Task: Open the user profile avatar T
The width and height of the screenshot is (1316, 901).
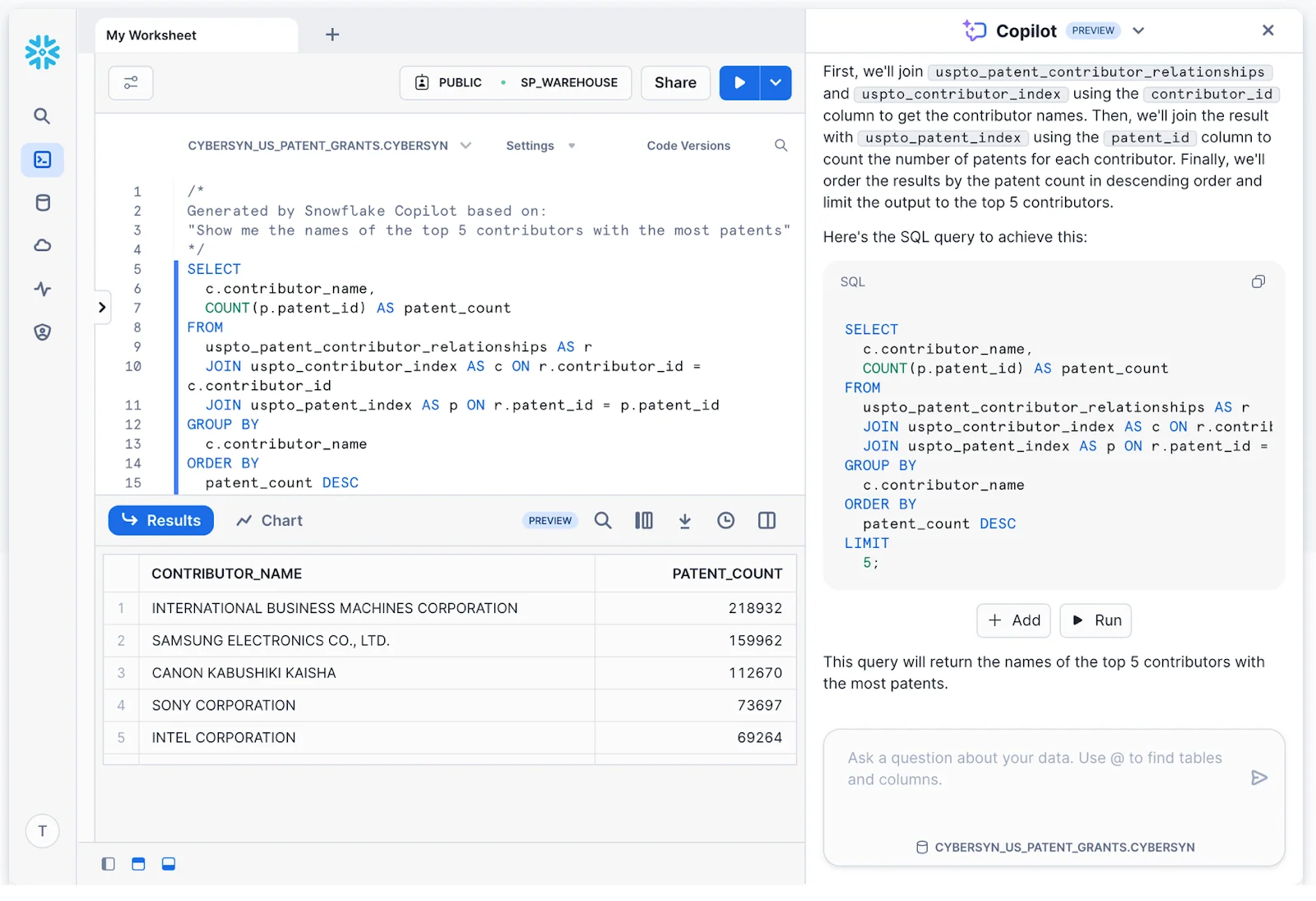Action: point(43,831)
